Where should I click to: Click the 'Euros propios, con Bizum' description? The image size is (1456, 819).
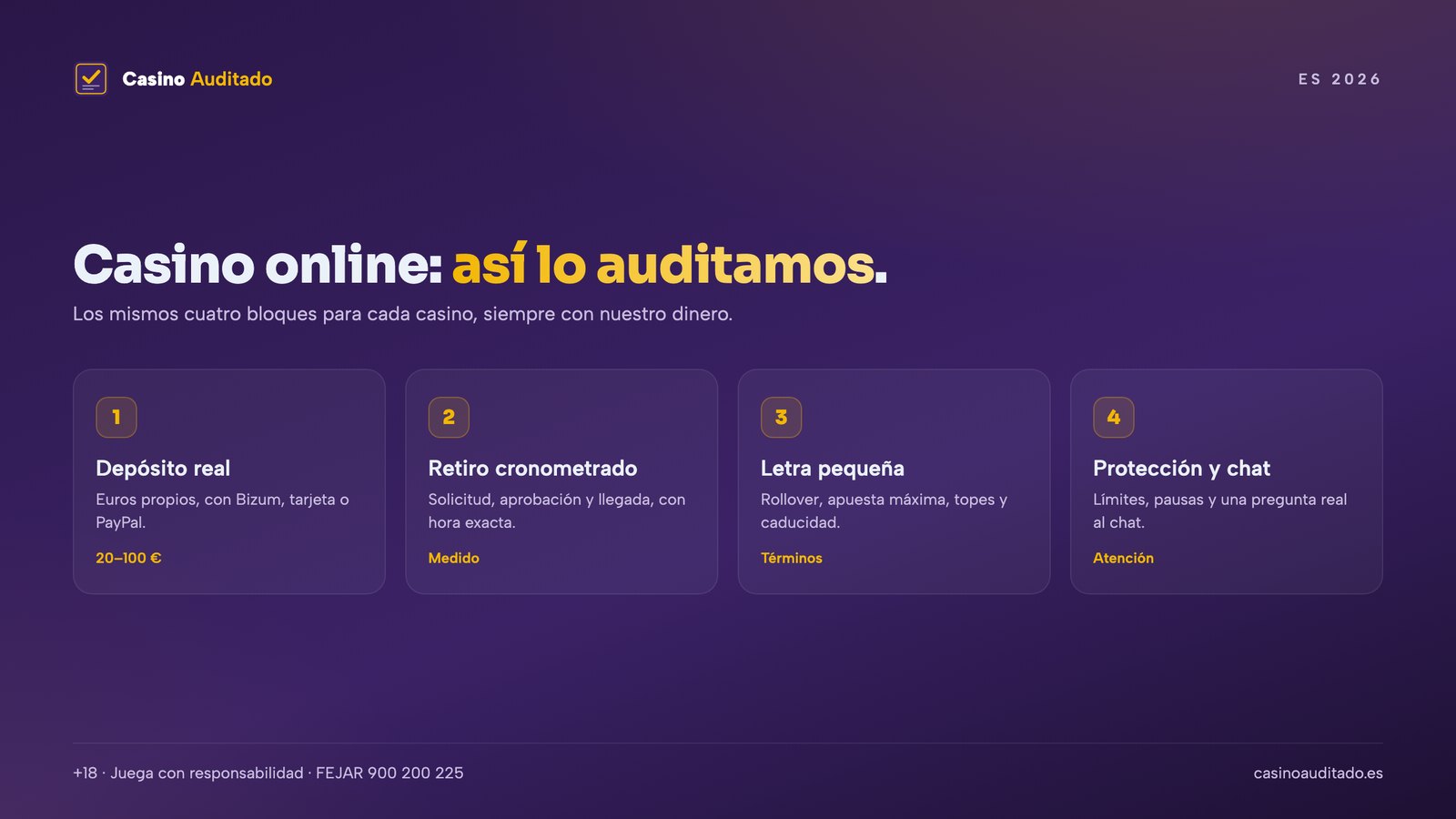tap(222, 511)
